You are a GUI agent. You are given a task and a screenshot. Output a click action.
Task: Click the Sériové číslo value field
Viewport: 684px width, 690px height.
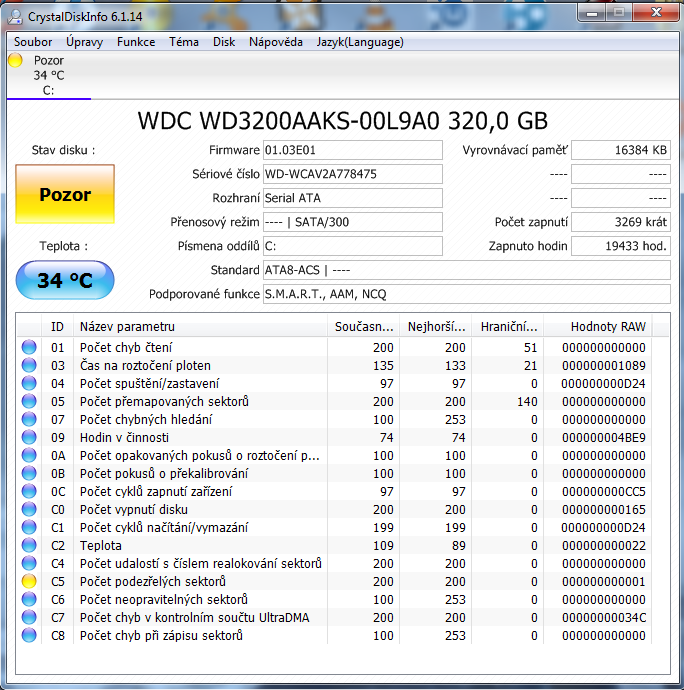pos(351,174)
